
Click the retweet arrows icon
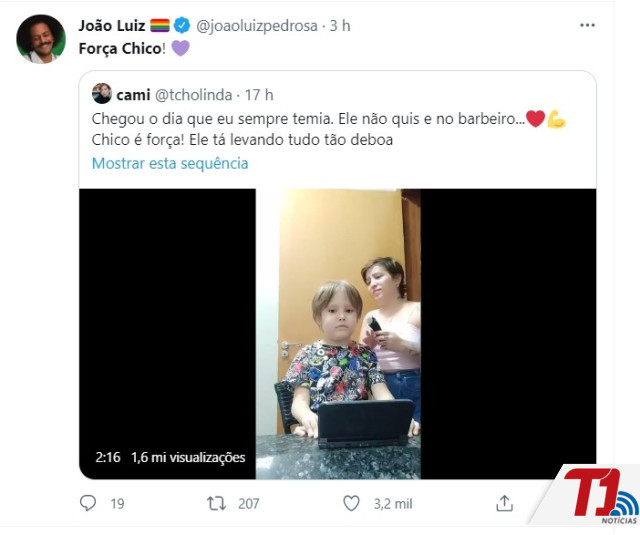coord(216,503)
